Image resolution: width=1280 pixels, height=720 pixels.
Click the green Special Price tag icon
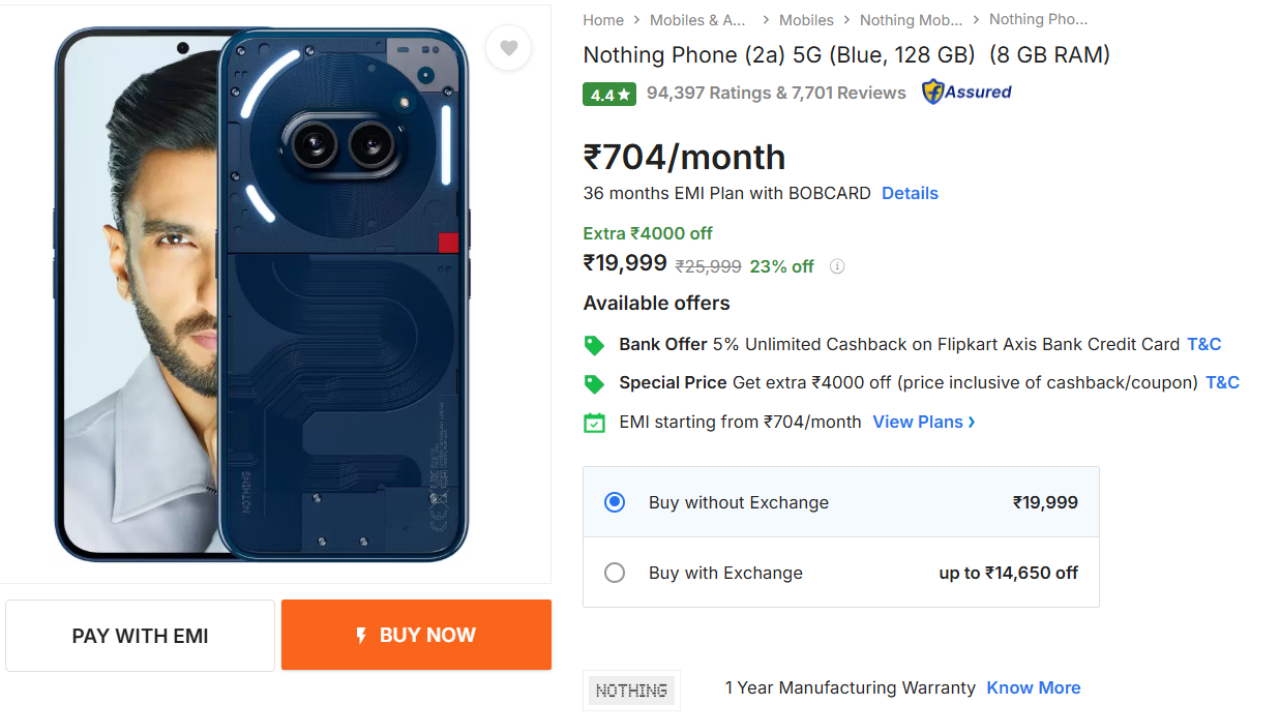point(594,383)
